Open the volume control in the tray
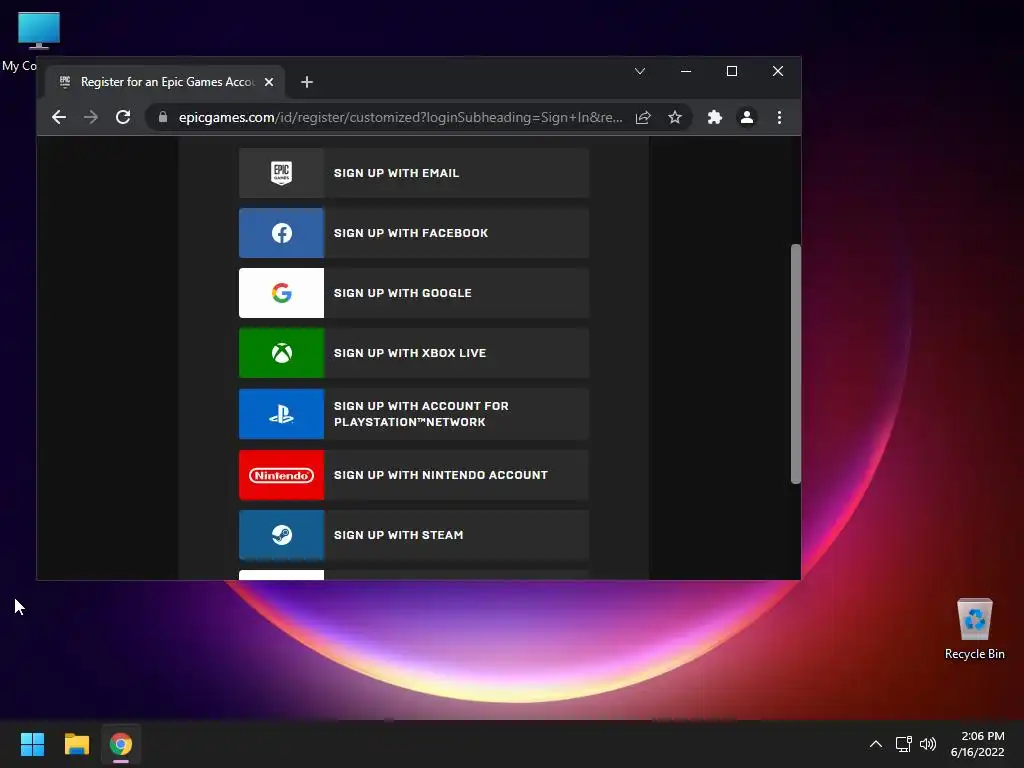 click(x=927, y=744)
